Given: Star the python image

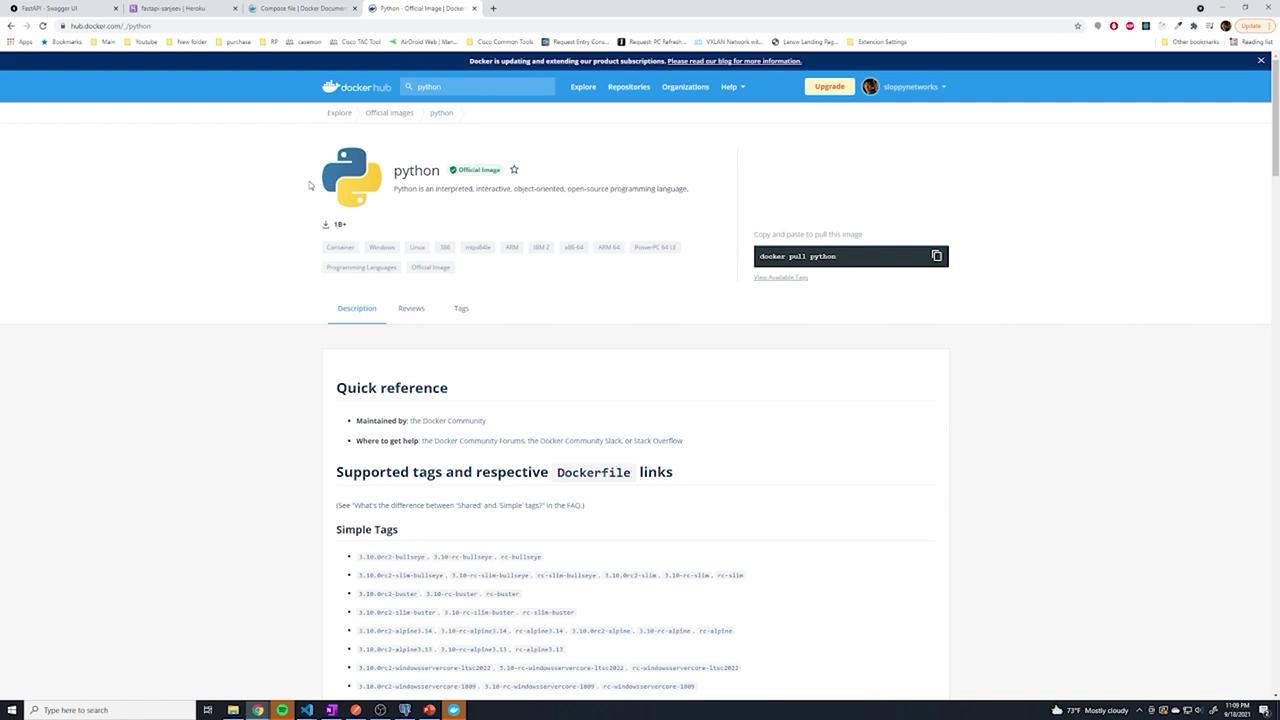Looking at the screenshot, I should pos(514,170).
